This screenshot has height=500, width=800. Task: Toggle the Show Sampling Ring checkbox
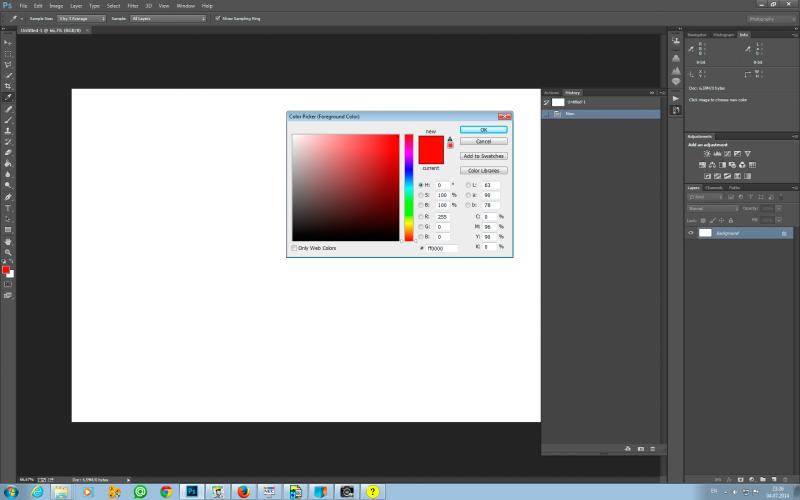[218, 18]
